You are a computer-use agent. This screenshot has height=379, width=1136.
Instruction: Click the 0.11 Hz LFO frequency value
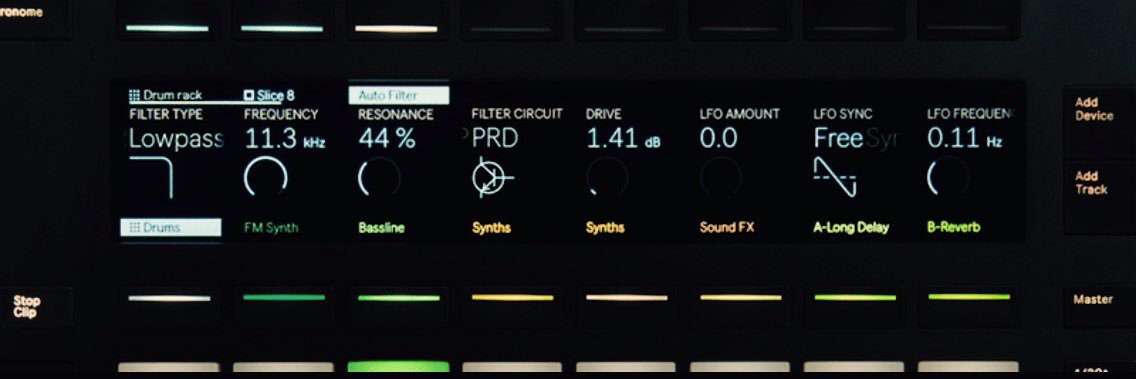[x=964, y=138]
